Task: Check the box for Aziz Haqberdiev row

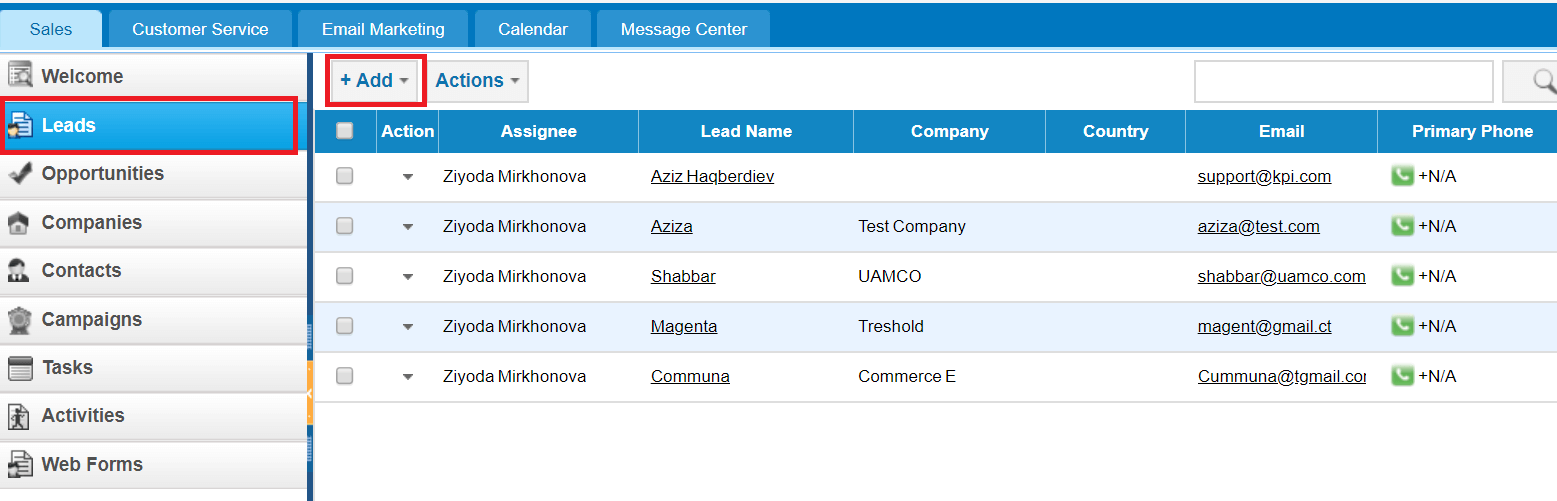Action: 345,176
